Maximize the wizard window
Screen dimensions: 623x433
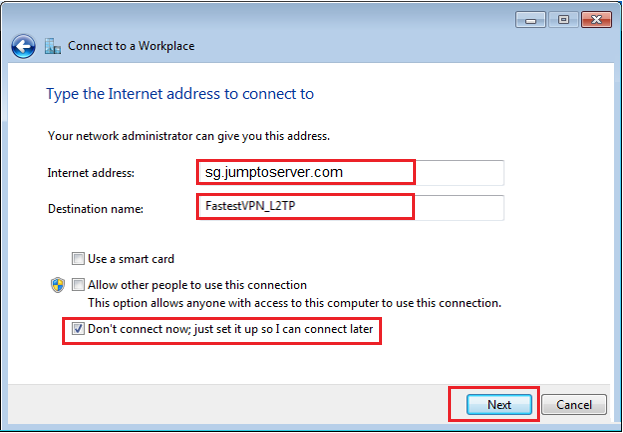click(x=563, y=20)
